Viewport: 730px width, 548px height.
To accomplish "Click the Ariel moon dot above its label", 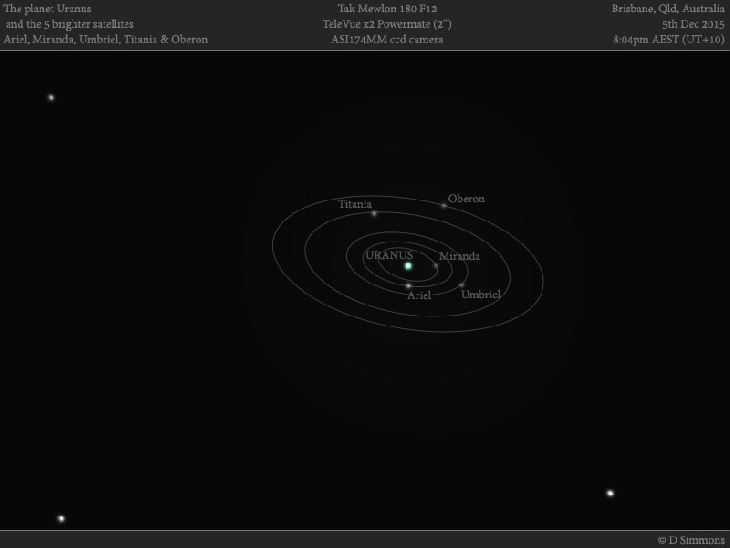I will click(408, 286).
